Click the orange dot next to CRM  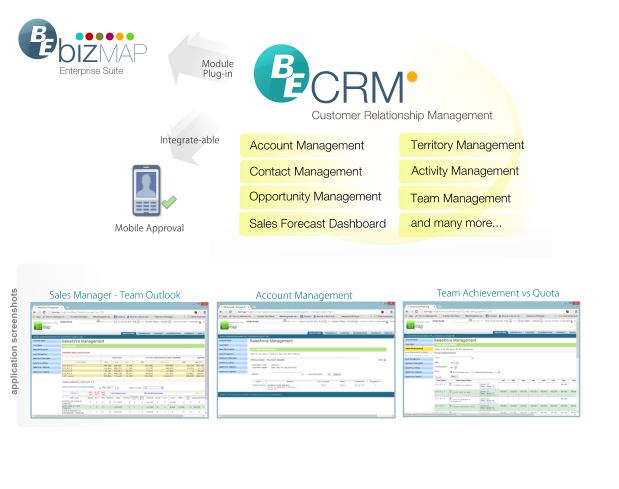pos(412,77)
